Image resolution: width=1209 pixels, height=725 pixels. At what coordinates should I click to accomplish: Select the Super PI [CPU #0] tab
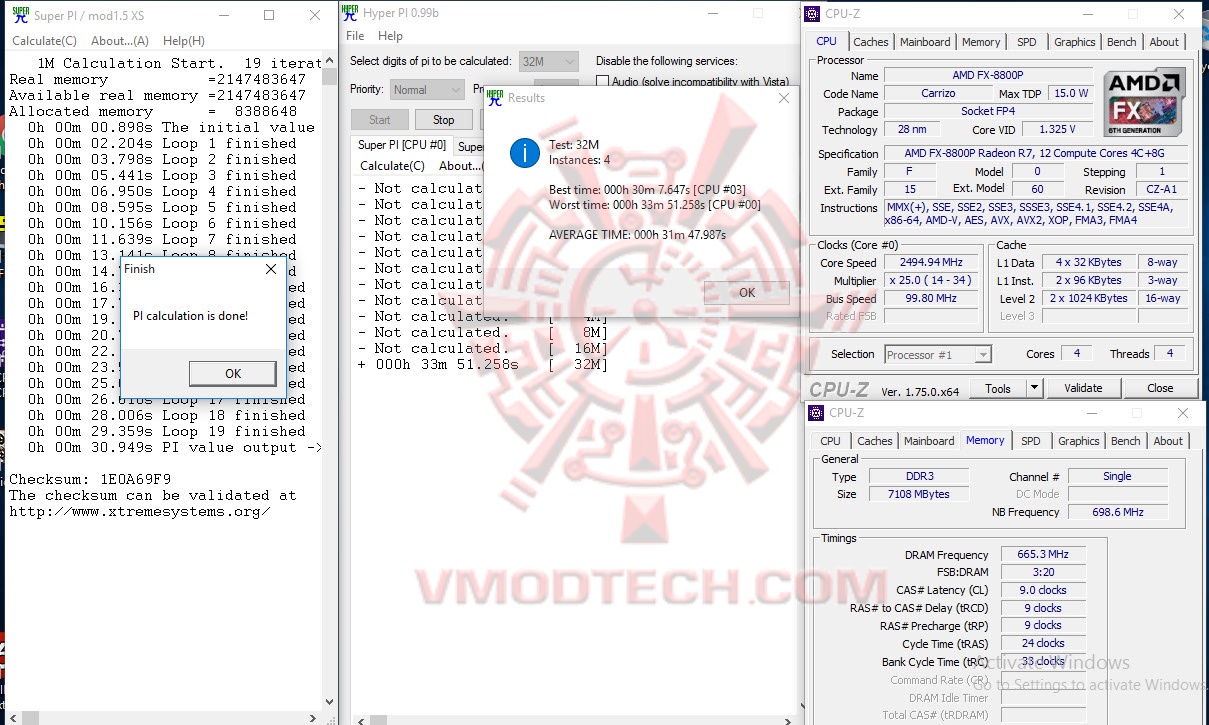402,146
